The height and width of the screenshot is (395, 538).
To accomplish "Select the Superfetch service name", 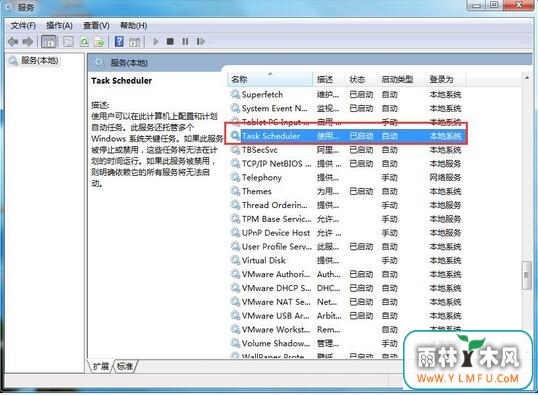I will pos(262,94).
